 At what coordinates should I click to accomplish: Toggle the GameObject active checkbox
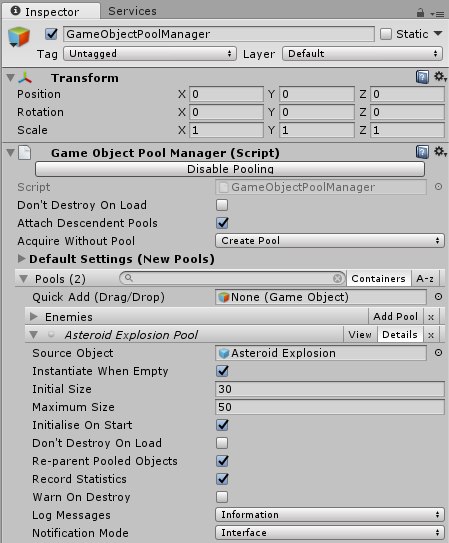point(51,34)
